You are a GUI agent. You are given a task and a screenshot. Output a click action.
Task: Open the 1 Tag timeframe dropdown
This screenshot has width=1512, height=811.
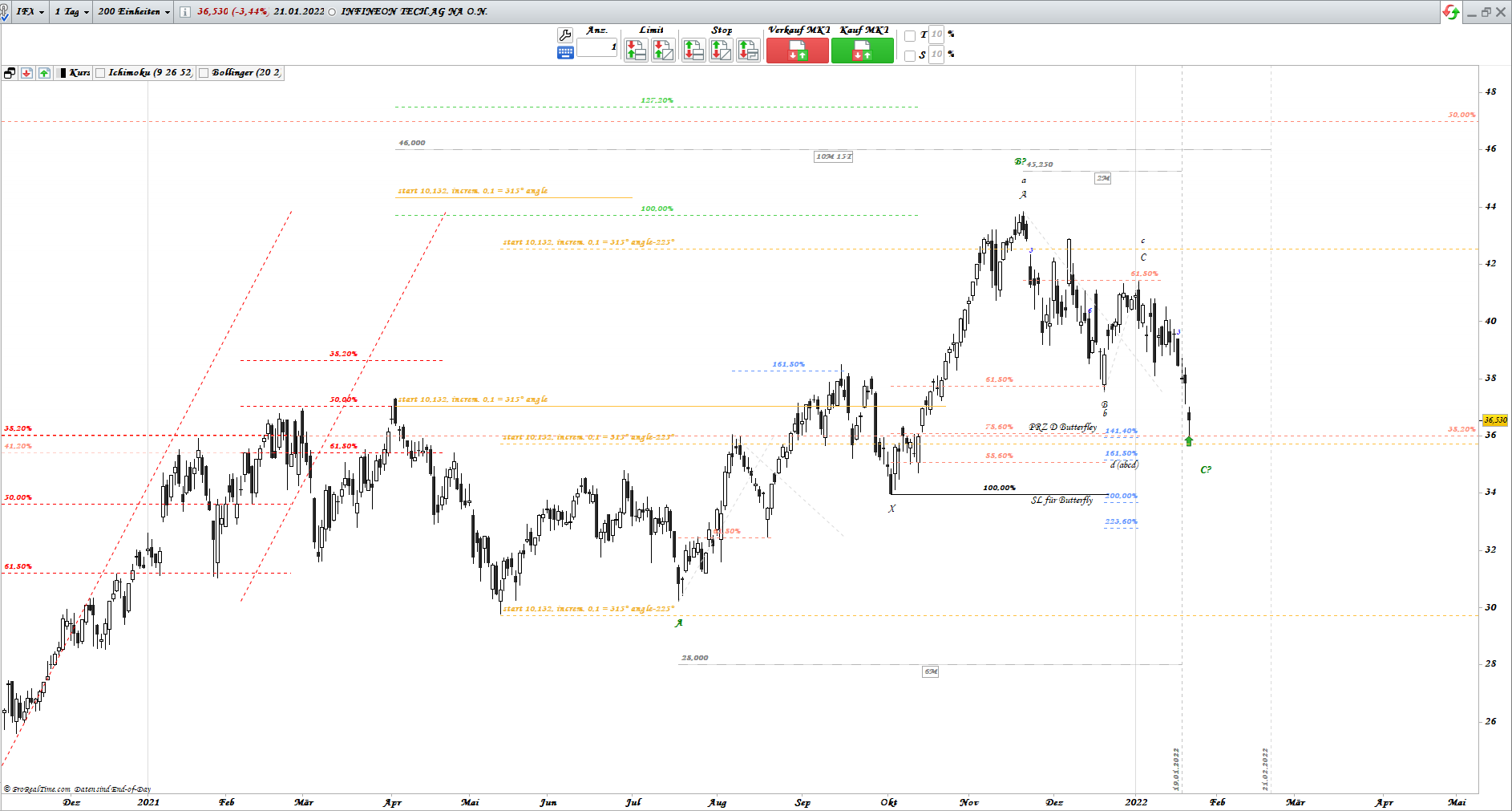[x=71, y=12]
